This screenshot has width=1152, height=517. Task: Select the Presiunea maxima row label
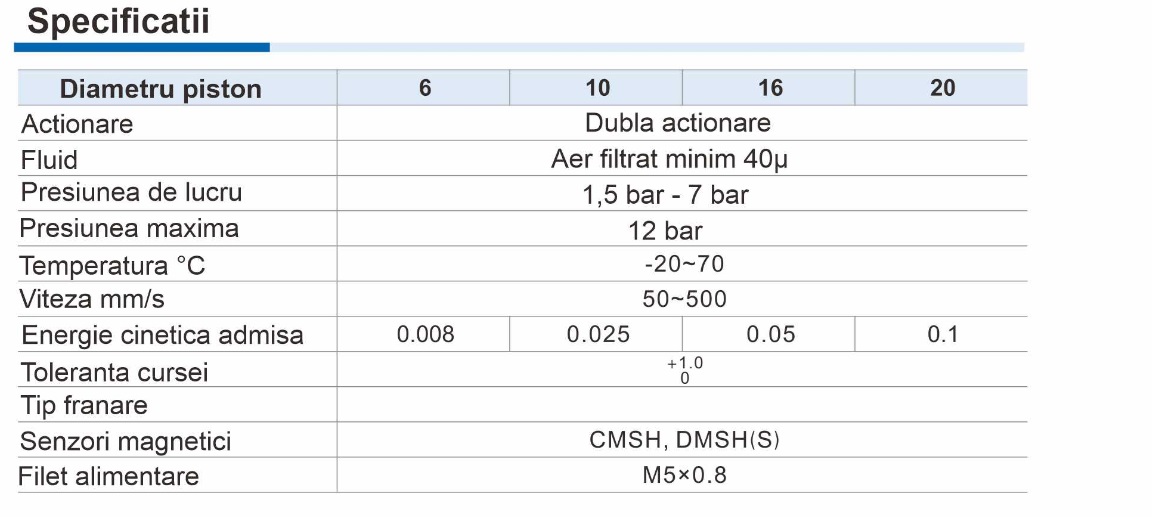pyautogui.click(x=129, y=228)
